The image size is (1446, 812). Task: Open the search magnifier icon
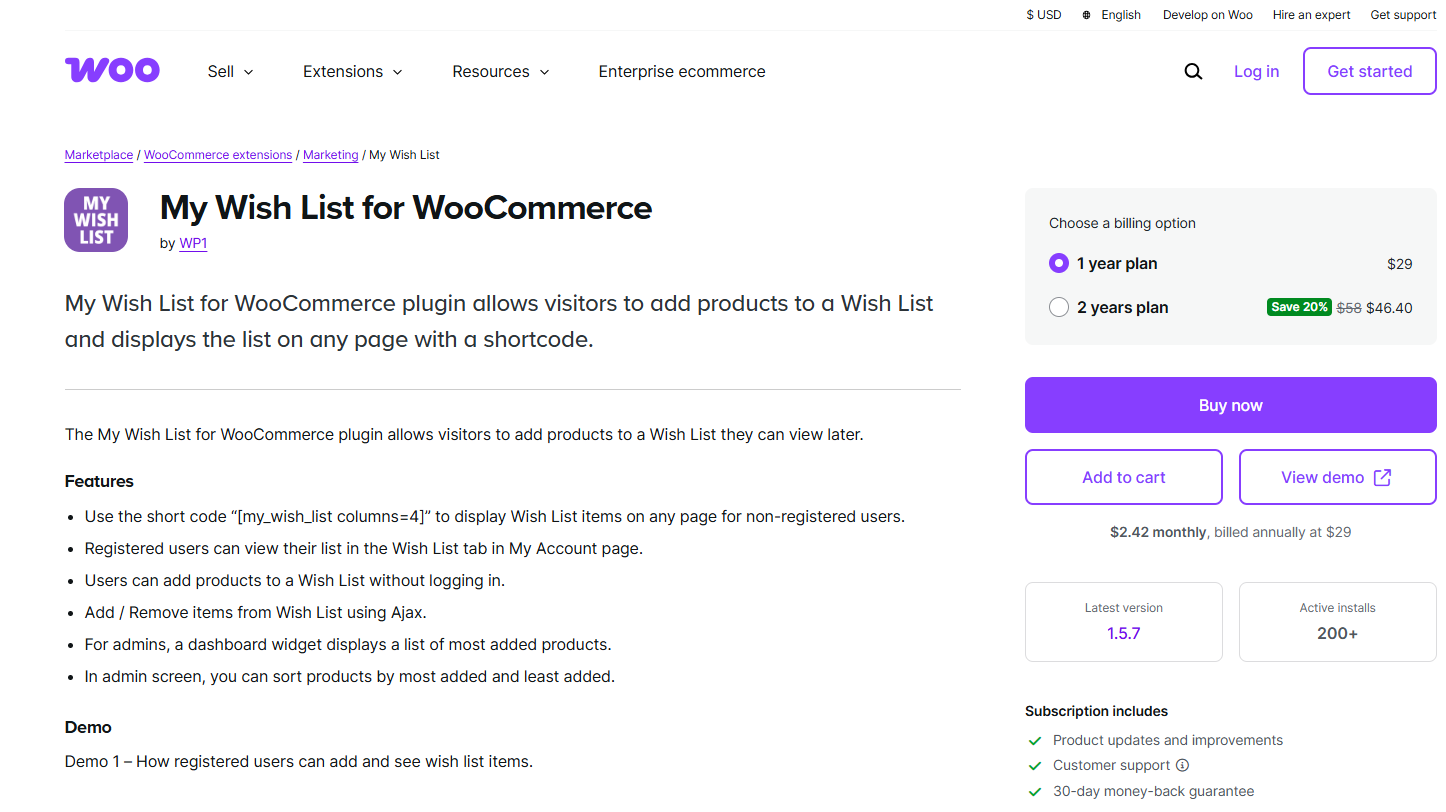[x=1193, y=71]
